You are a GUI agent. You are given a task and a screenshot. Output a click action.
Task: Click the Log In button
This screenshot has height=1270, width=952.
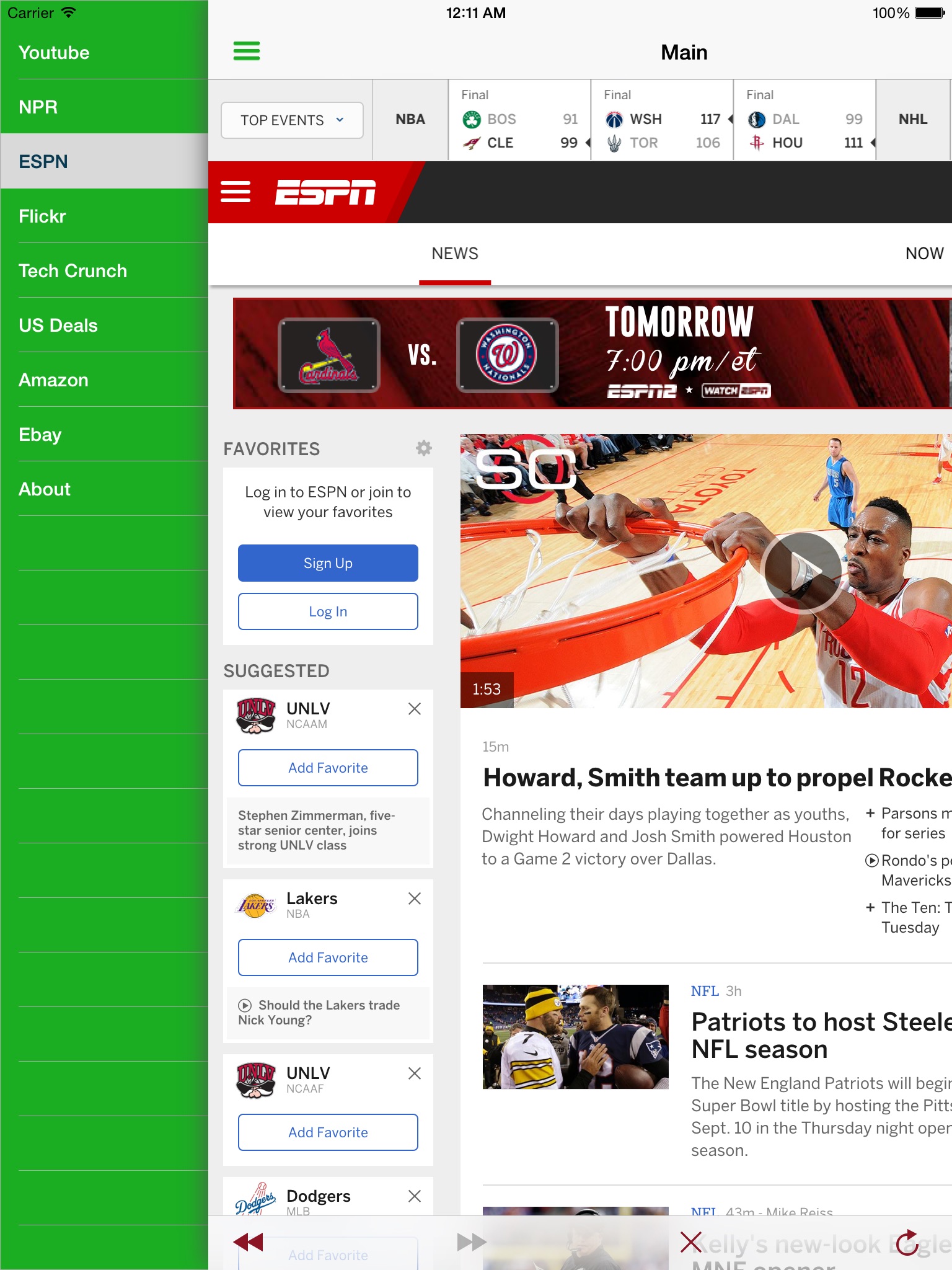click(x=328, y=611)
